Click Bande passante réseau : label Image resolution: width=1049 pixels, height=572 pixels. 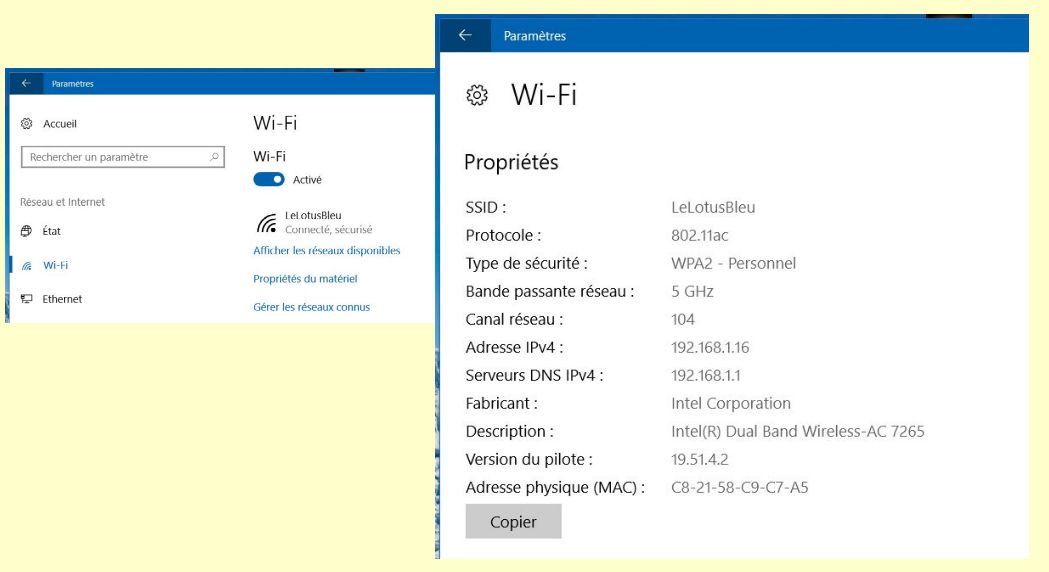[x=550, y=292]
